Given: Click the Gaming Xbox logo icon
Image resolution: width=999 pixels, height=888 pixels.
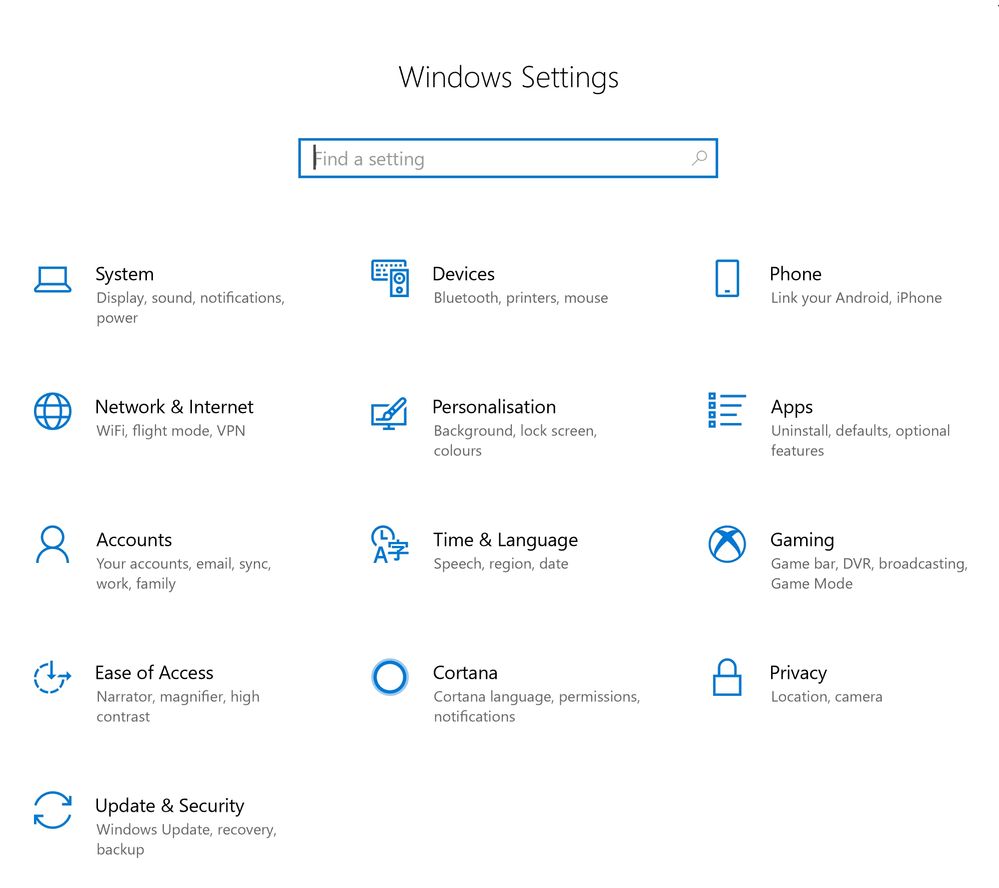Looking at the screenshot, I should [x=727, y=544].
